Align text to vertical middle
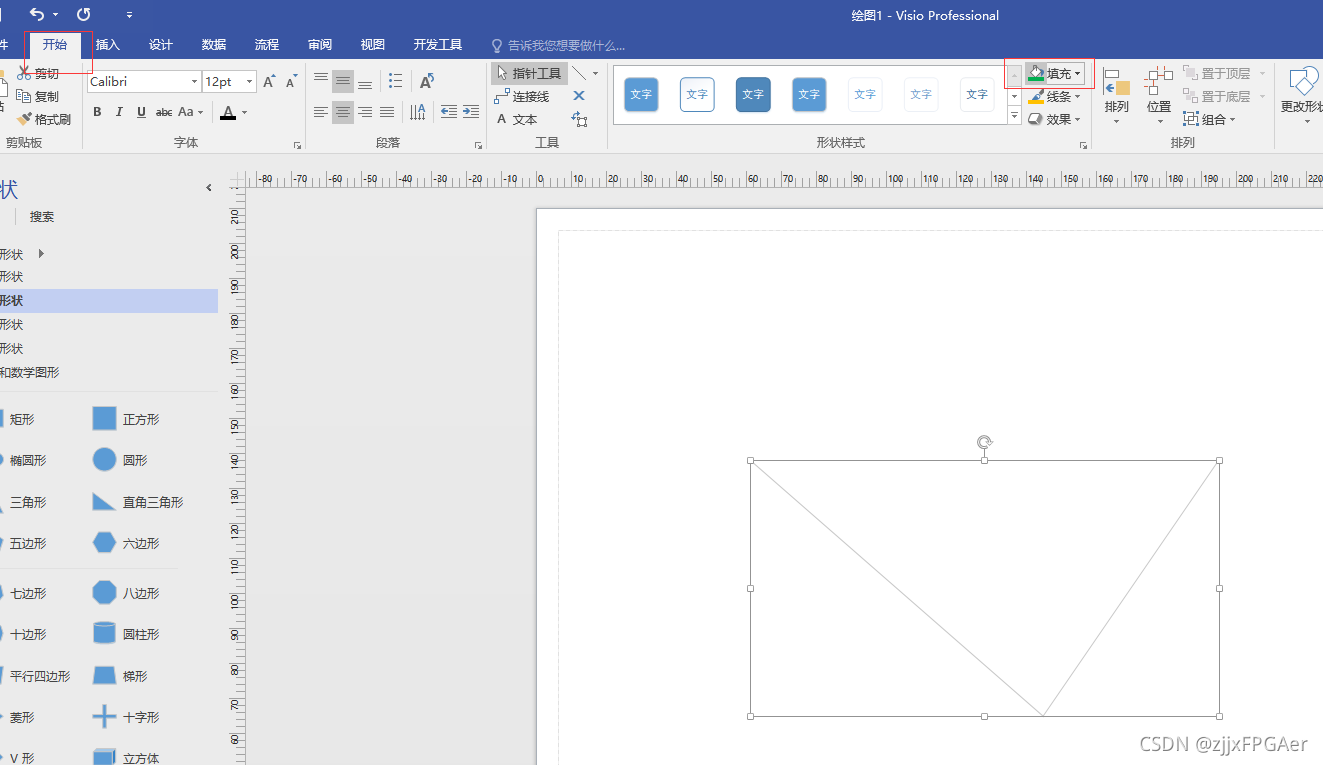 click(x=343, y=81)
